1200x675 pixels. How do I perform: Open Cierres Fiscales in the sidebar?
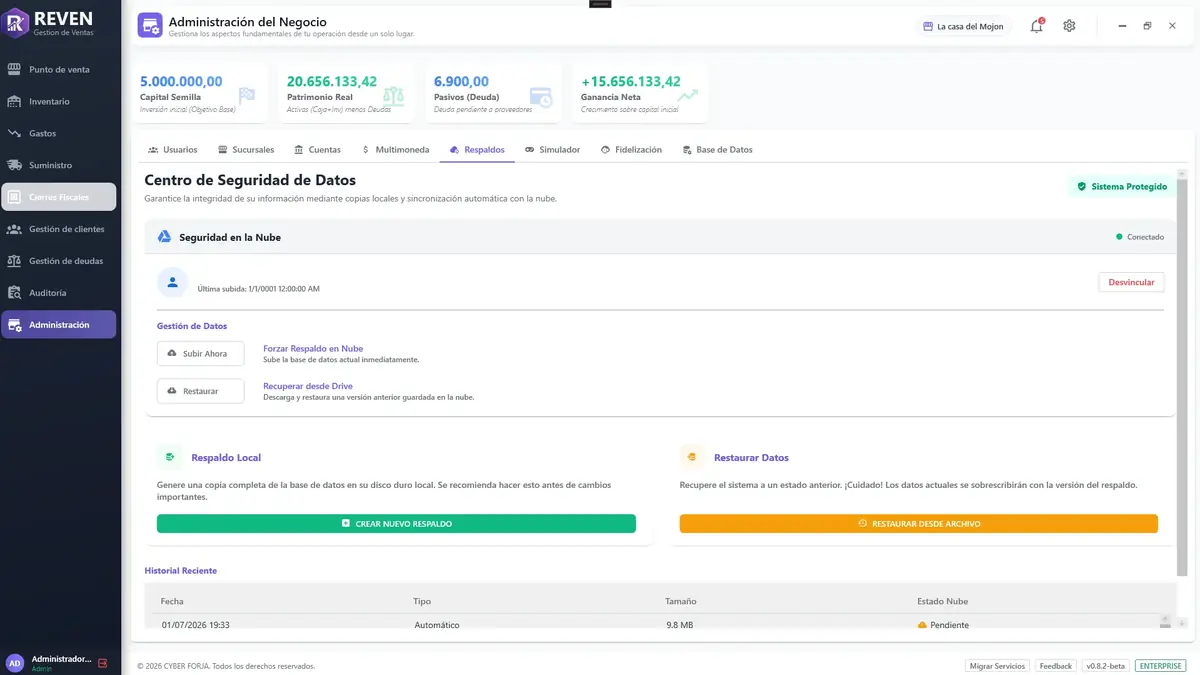point(59,197)
